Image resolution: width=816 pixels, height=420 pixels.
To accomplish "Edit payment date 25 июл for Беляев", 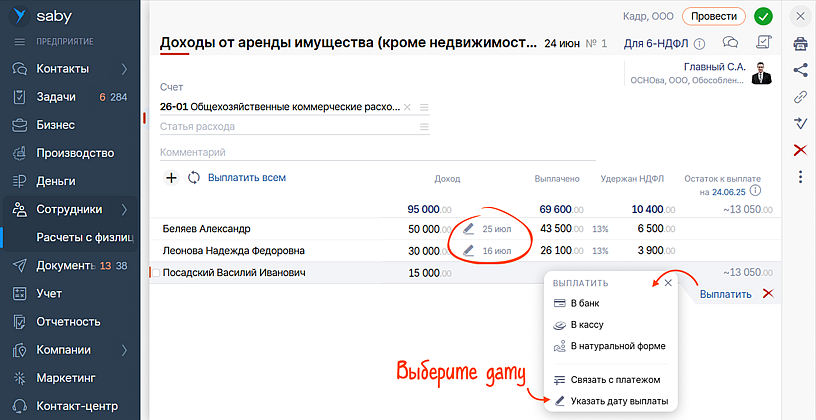I will [469, 229].
